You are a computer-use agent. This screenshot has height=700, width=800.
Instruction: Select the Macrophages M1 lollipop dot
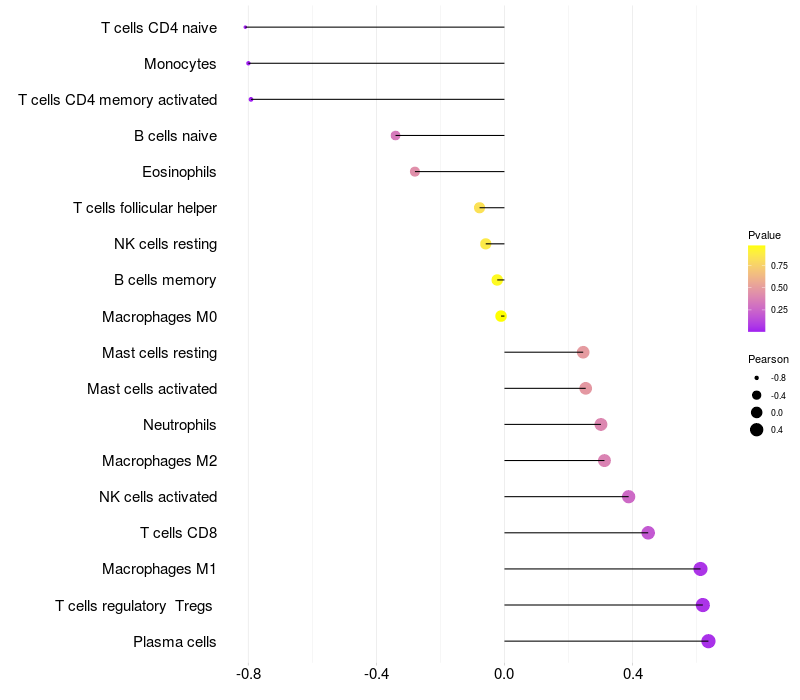pyautogui.click(x=701, y=569)
